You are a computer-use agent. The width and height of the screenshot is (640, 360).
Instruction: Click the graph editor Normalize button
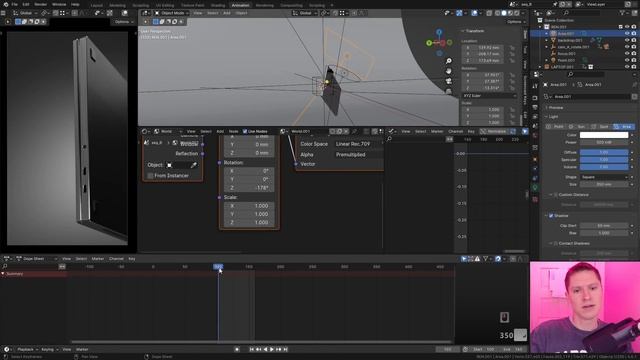tap(494, 131)
